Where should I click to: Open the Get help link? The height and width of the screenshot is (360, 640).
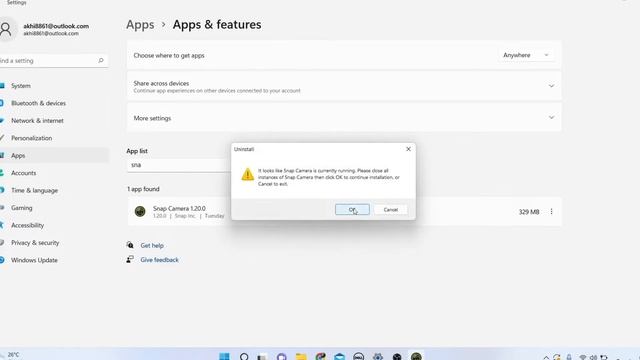152,245
